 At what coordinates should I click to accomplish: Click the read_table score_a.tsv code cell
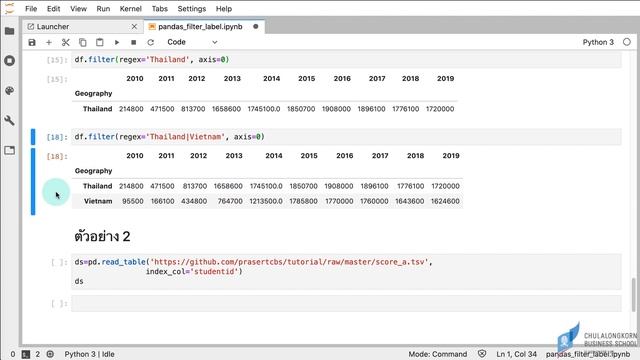click(346, 271)
